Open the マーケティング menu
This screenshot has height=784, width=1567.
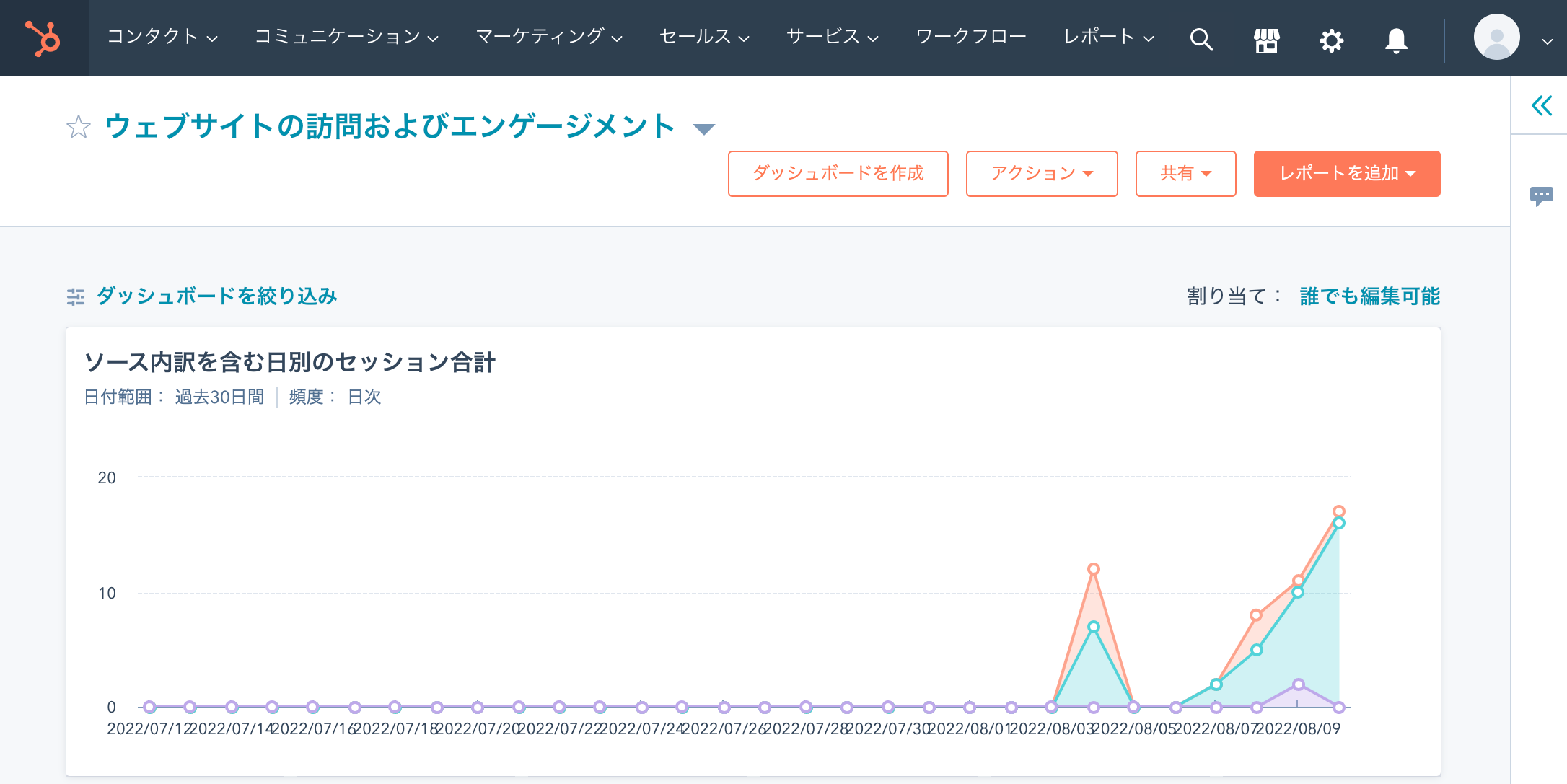click(x=549, y=37)
